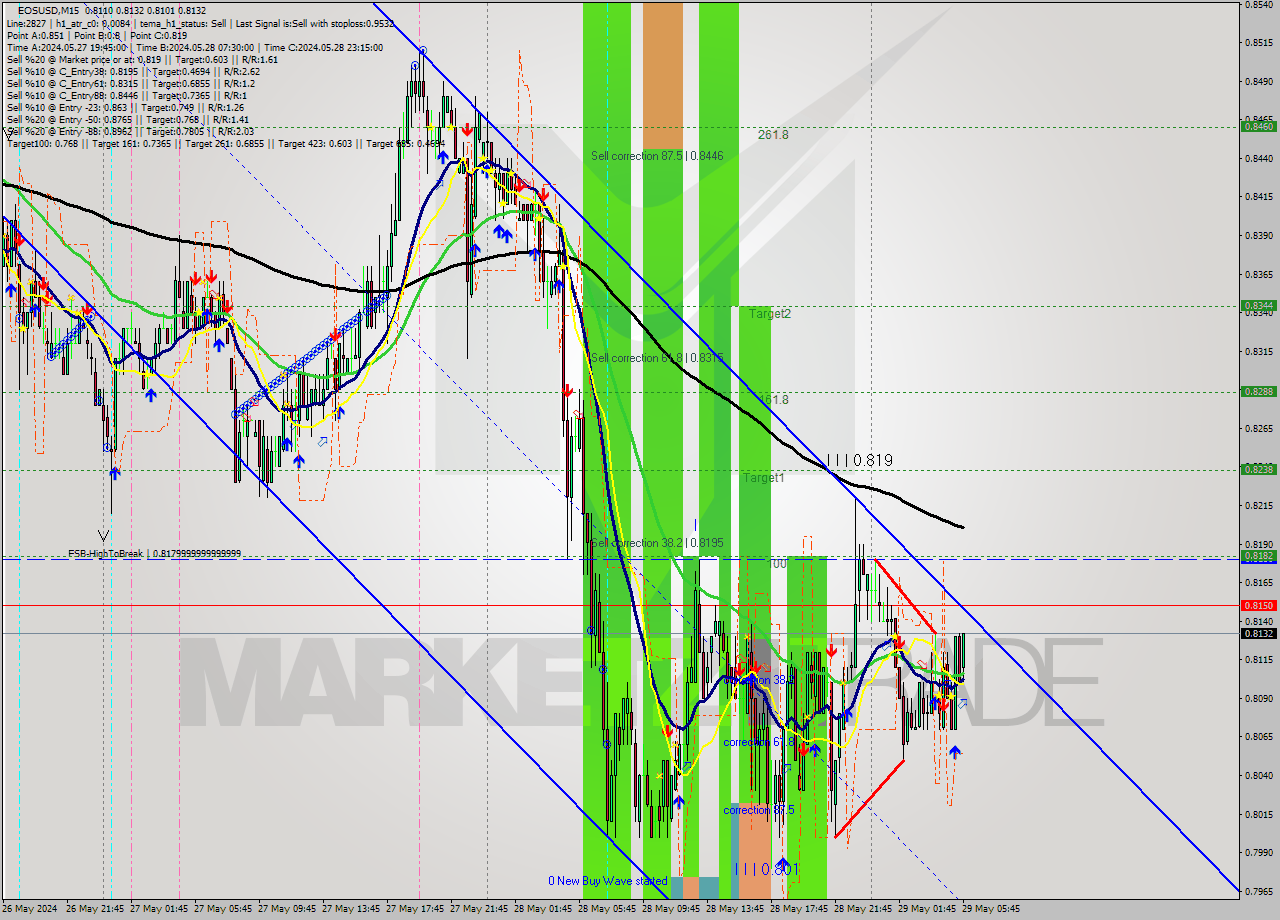This screenshot has height=920, width=1280.
Task: Click the red 0.8150 price tag
Action: click(x=1258, y=606)
